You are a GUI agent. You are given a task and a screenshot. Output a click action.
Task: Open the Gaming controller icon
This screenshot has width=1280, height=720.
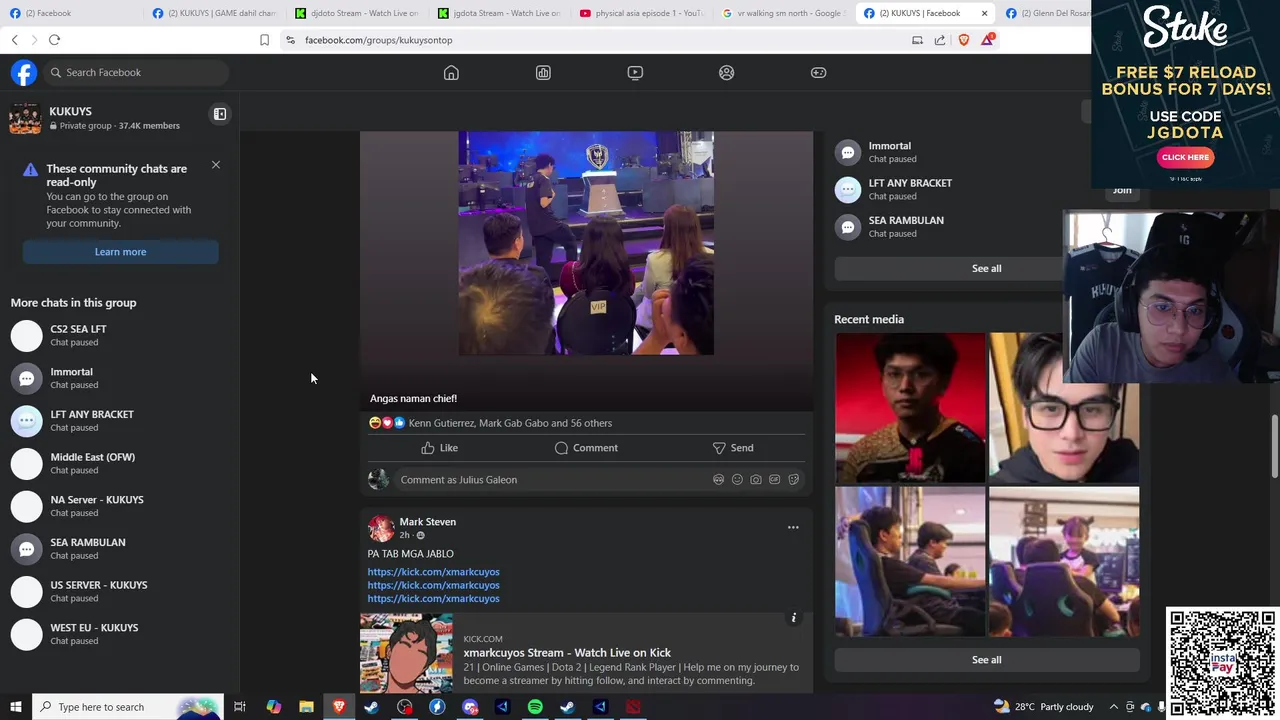(818, 72)
